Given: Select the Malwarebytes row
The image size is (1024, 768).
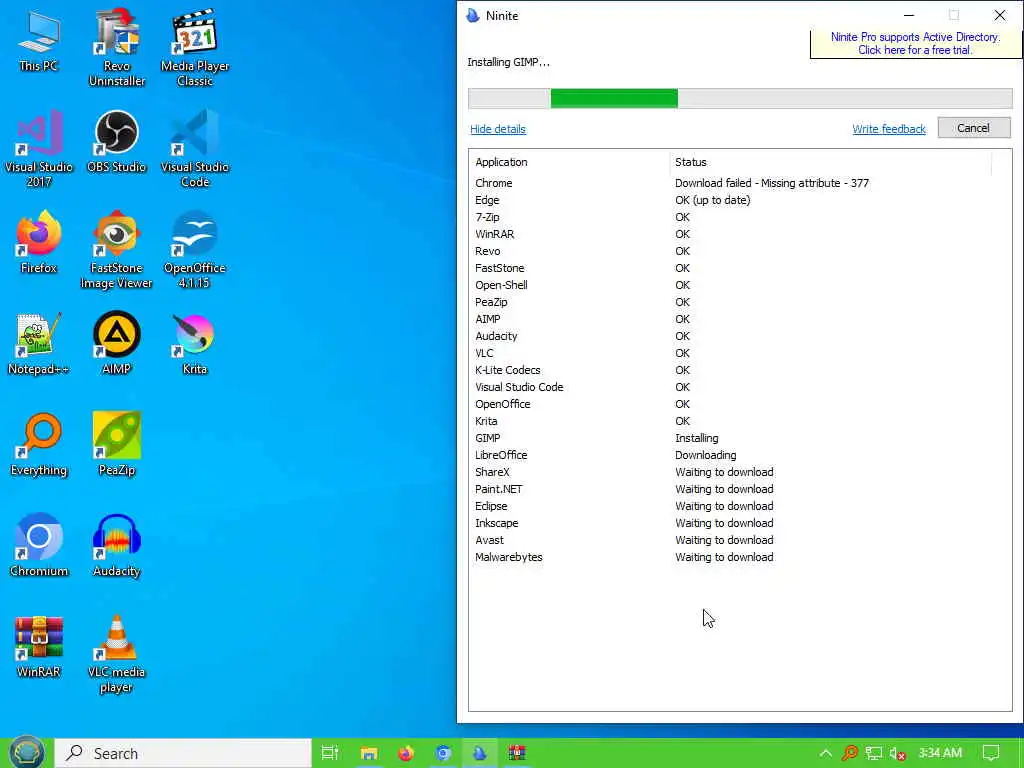Looking at the screenshot, I should (740, 557).
